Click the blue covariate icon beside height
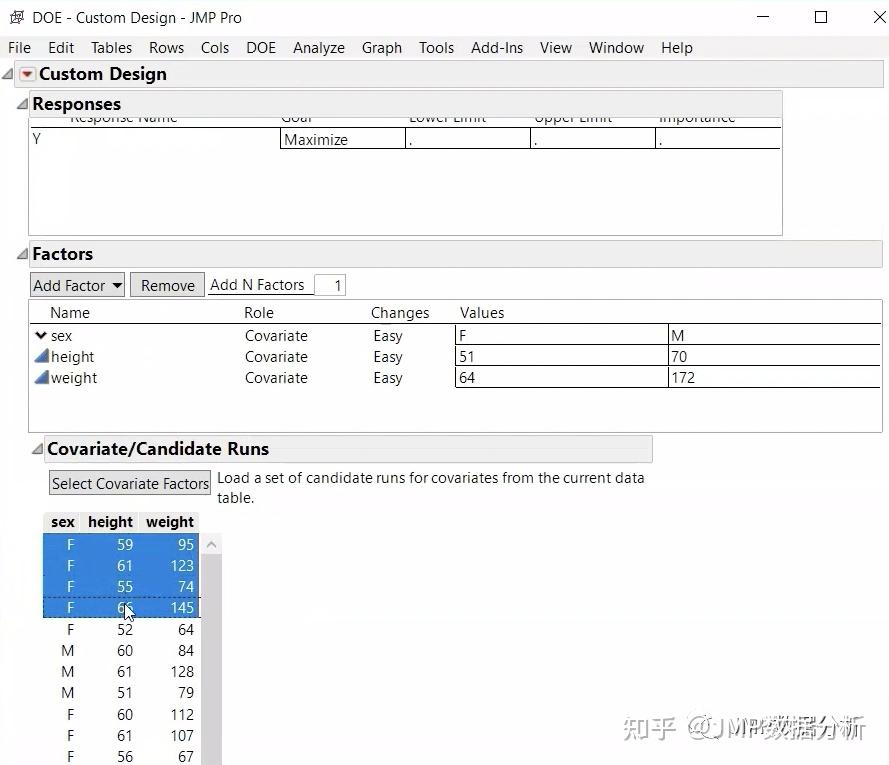The image size is (889, 765). (39, 356)
